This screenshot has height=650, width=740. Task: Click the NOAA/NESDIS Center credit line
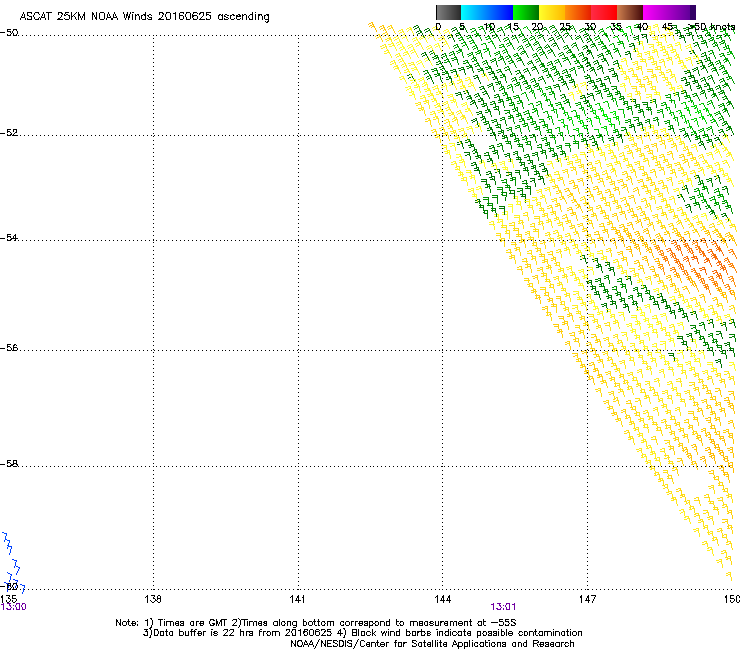click(x=432, y=644)
